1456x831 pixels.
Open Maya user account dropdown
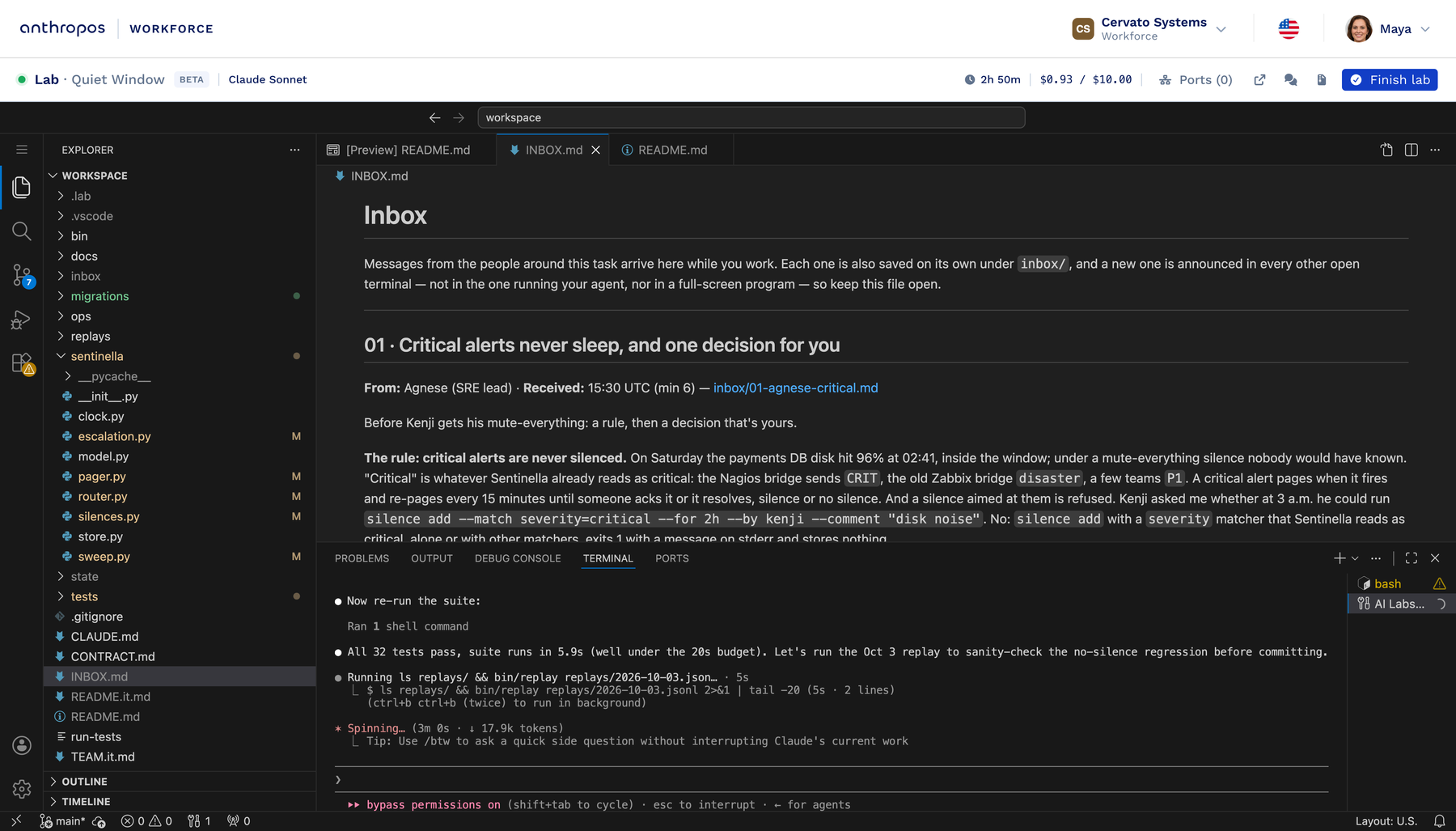coord(1388,29)
